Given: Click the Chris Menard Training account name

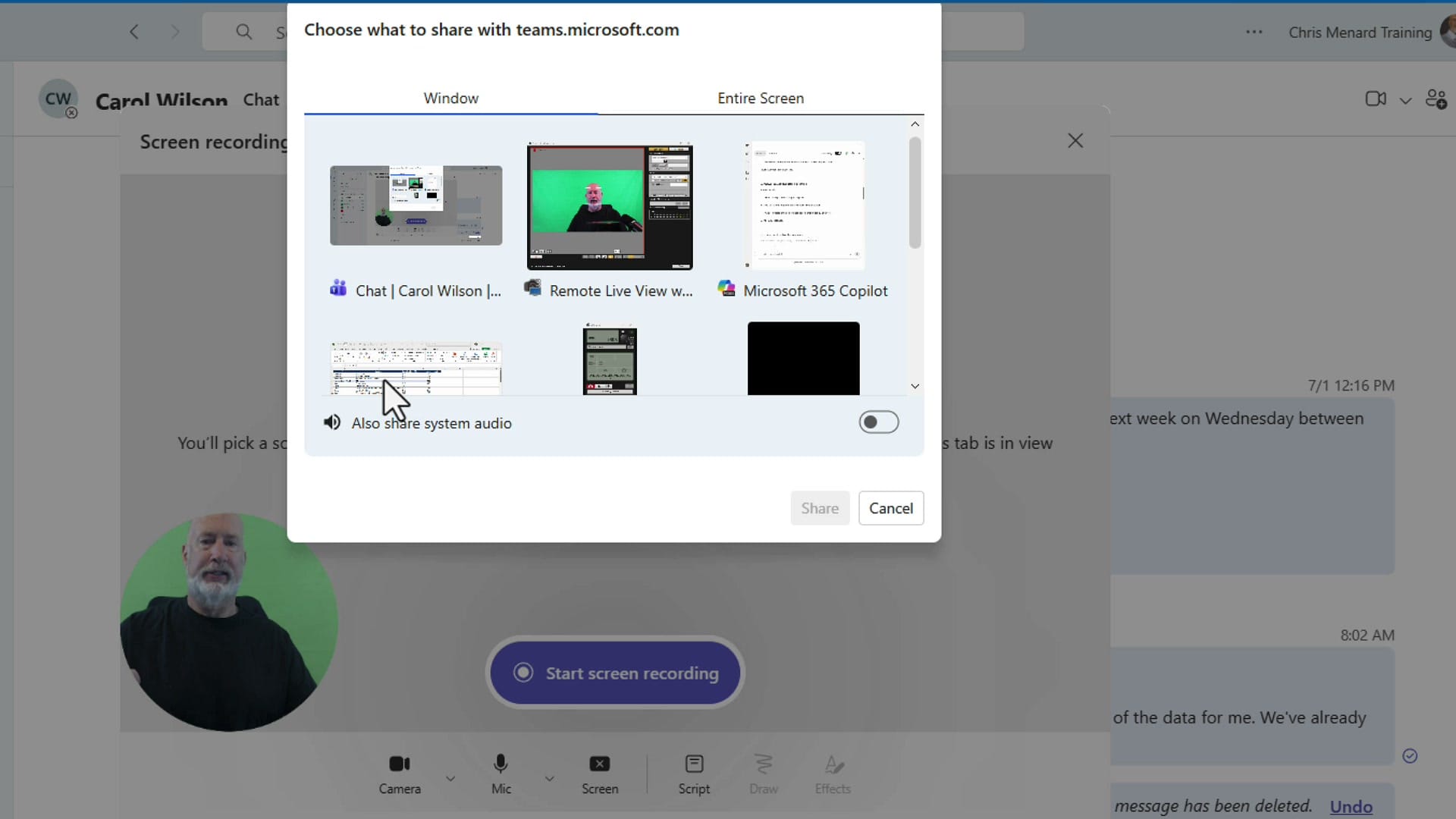Looking at the screenshot, I should coord(1360,33).
